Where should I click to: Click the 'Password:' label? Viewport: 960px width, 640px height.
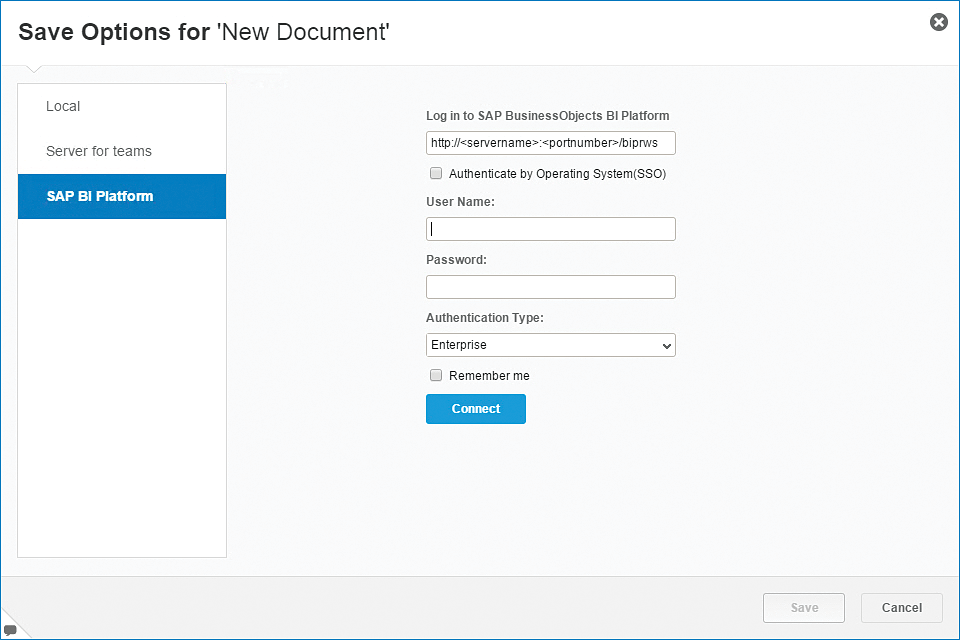point(456,260)
